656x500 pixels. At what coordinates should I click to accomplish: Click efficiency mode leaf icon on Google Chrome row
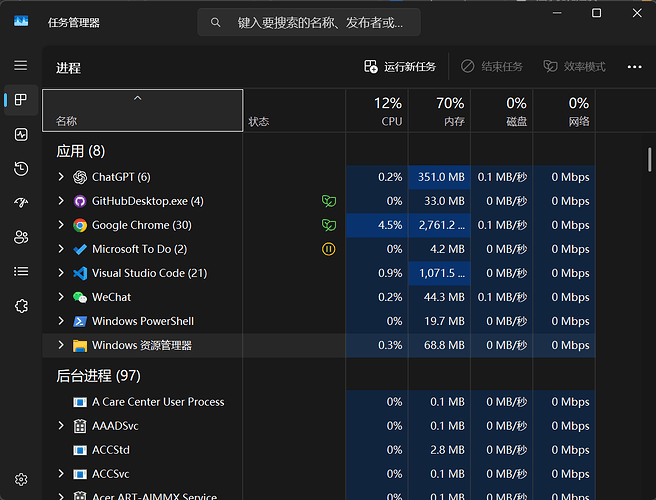coord(329,225)
